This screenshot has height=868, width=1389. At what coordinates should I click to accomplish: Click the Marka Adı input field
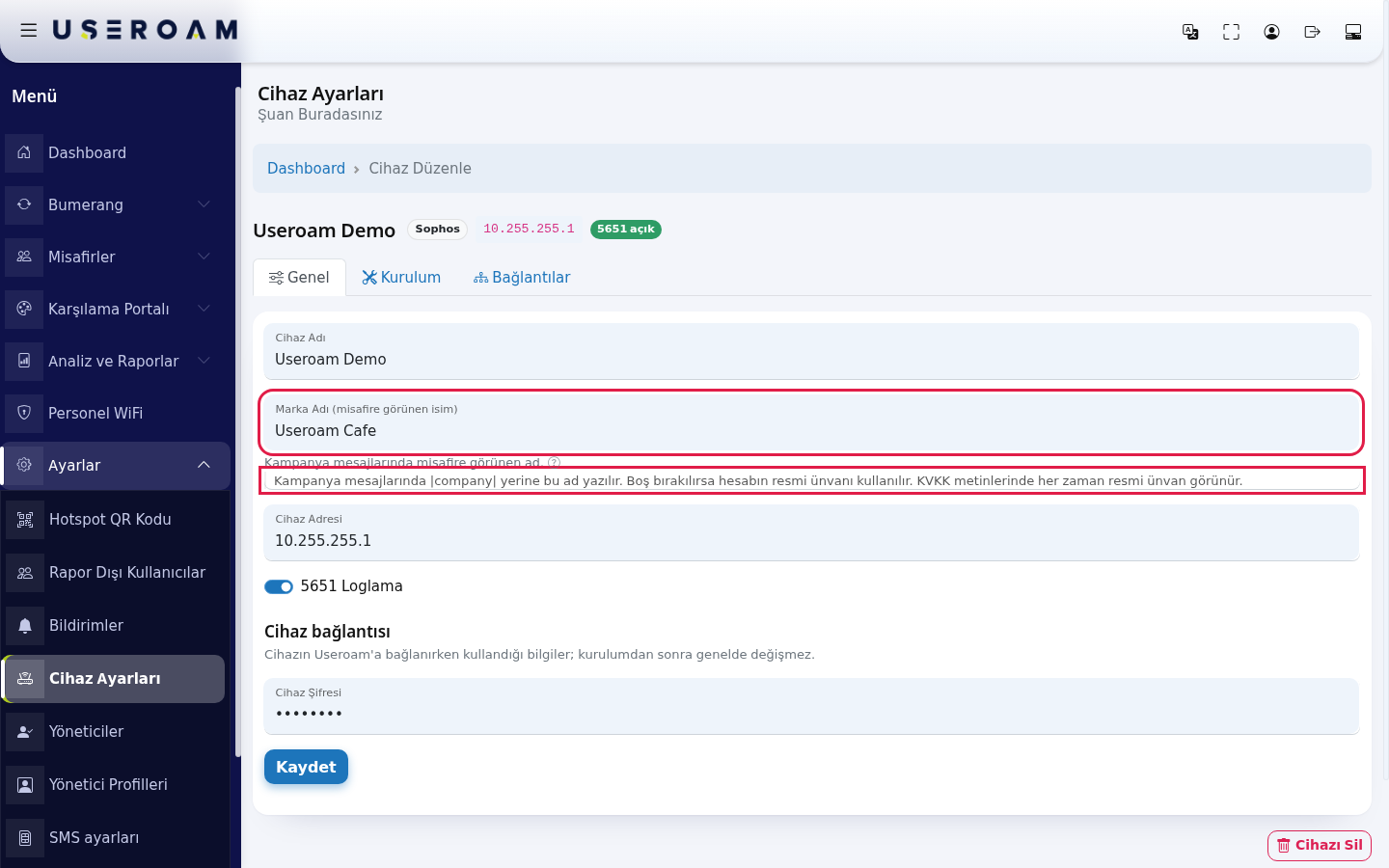811,422
